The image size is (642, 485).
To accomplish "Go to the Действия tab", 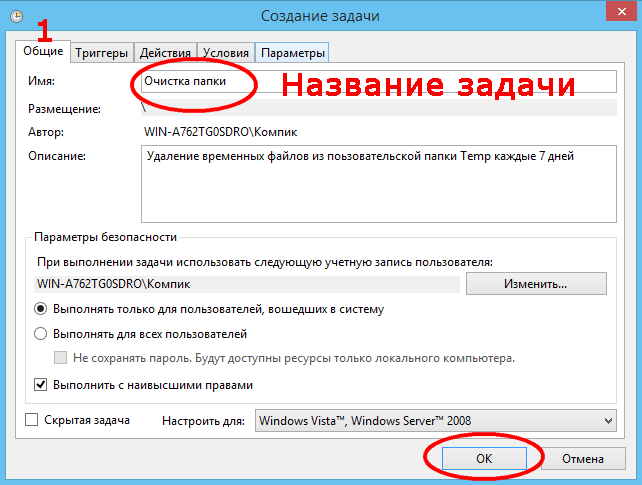I will tap(165, 53).
